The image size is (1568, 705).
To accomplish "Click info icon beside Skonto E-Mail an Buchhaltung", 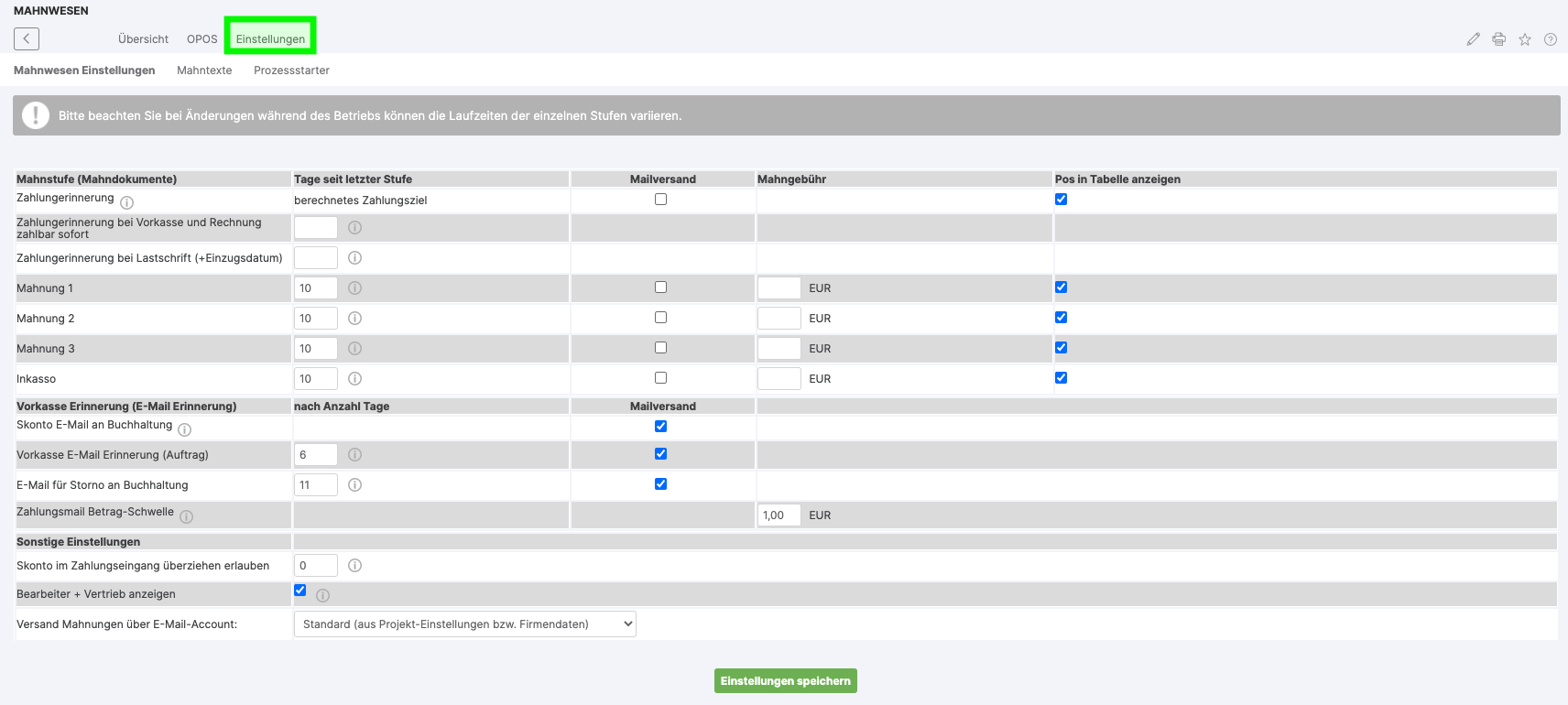I will pyautogui.click(x=185, y=429).
